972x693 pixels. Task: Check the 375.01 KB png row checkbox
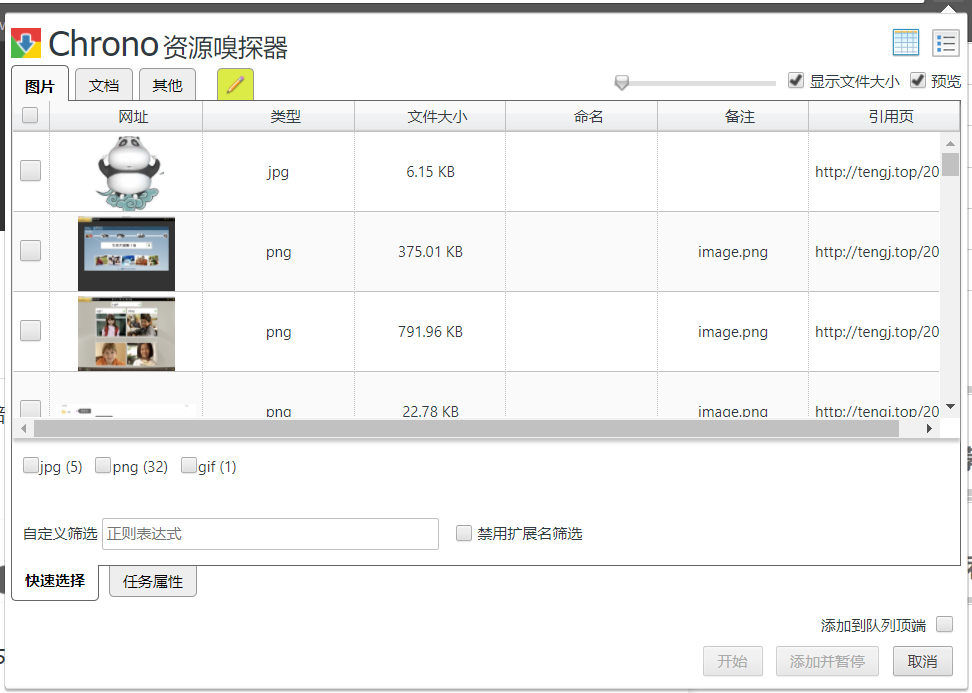click(x=30, y=251)
